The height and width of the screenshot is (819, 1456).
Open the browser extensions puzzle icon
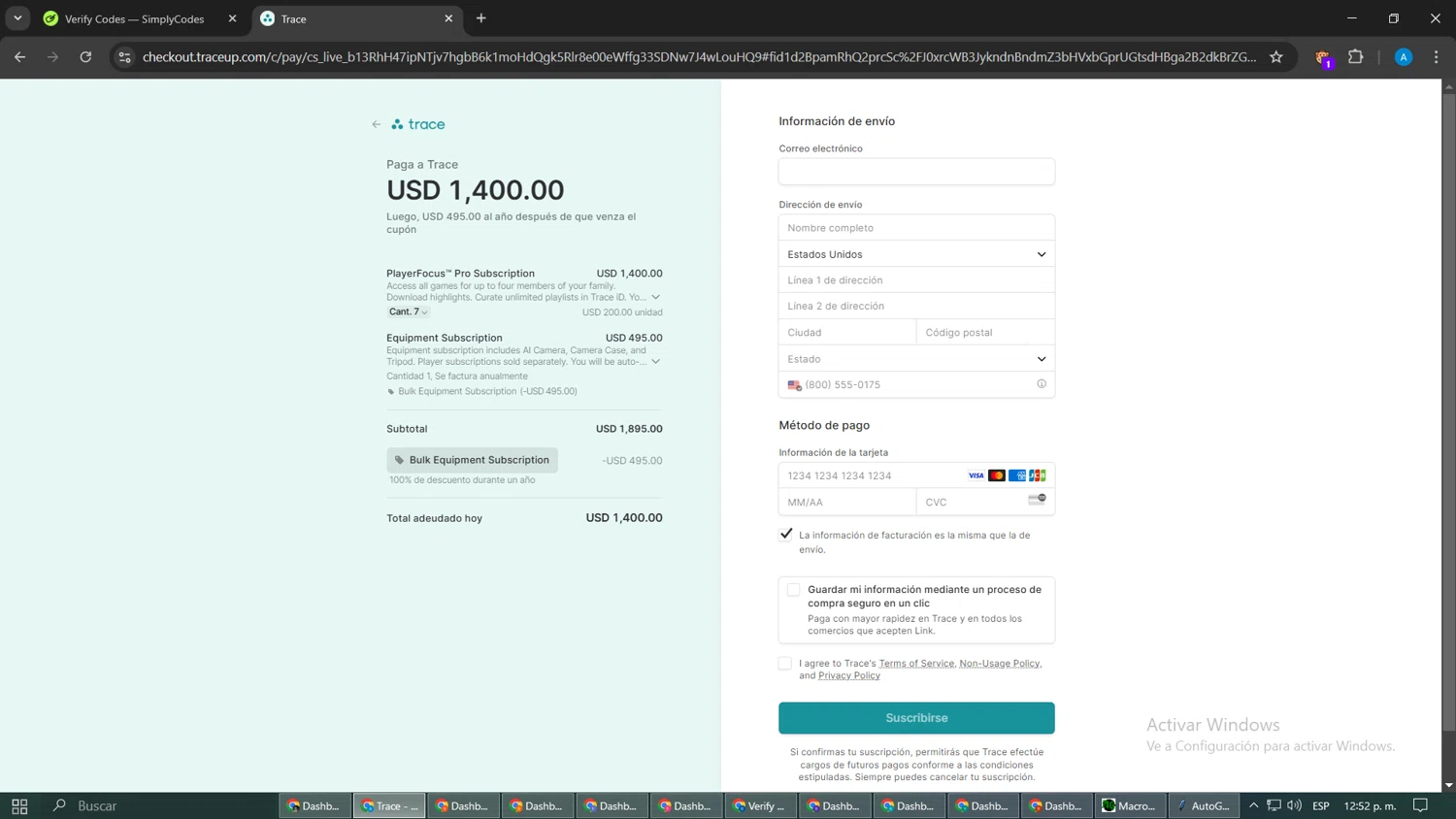pos(1356,57)
